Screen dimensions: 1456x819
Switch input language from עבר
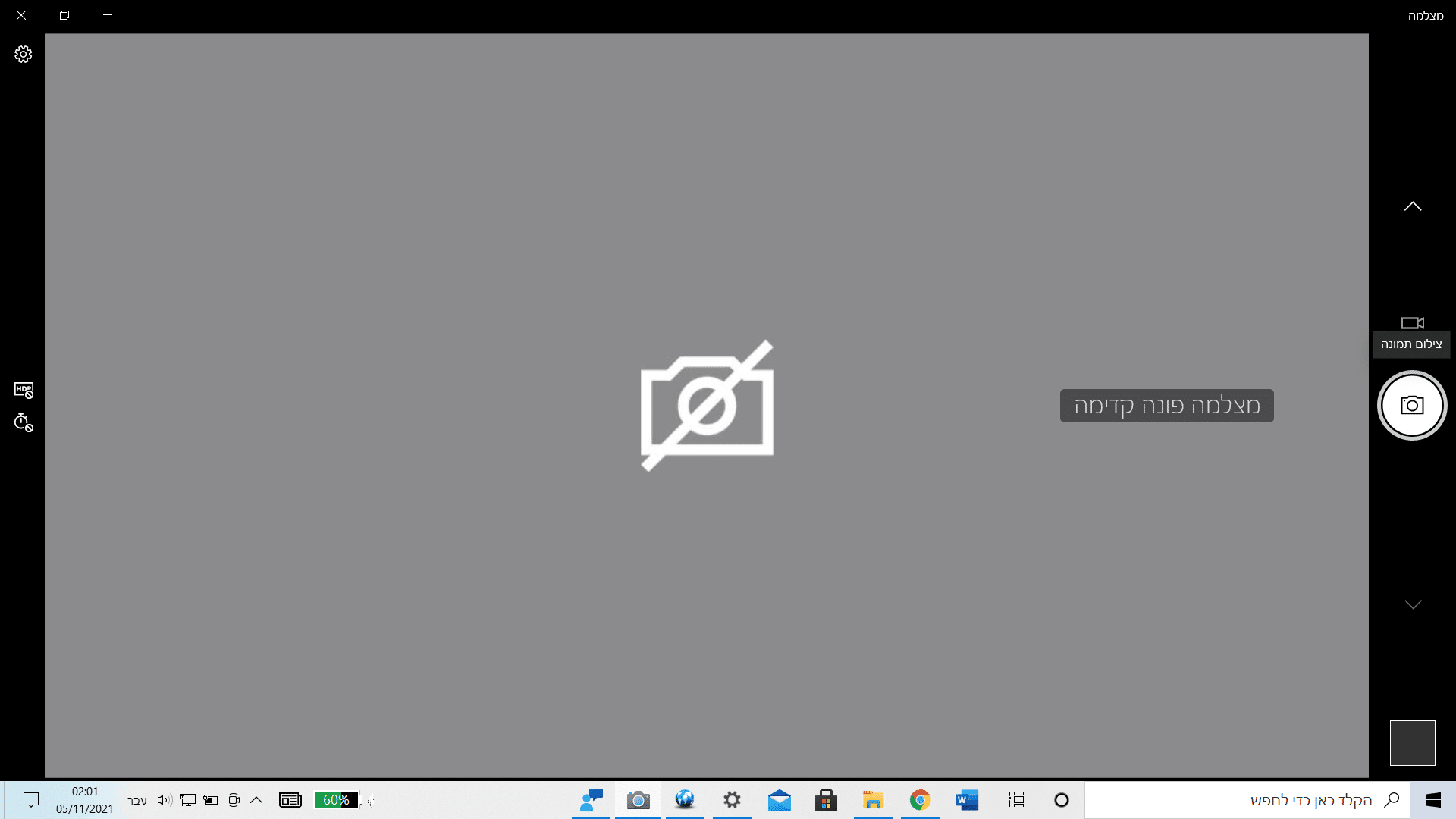[x=135, y=800]
